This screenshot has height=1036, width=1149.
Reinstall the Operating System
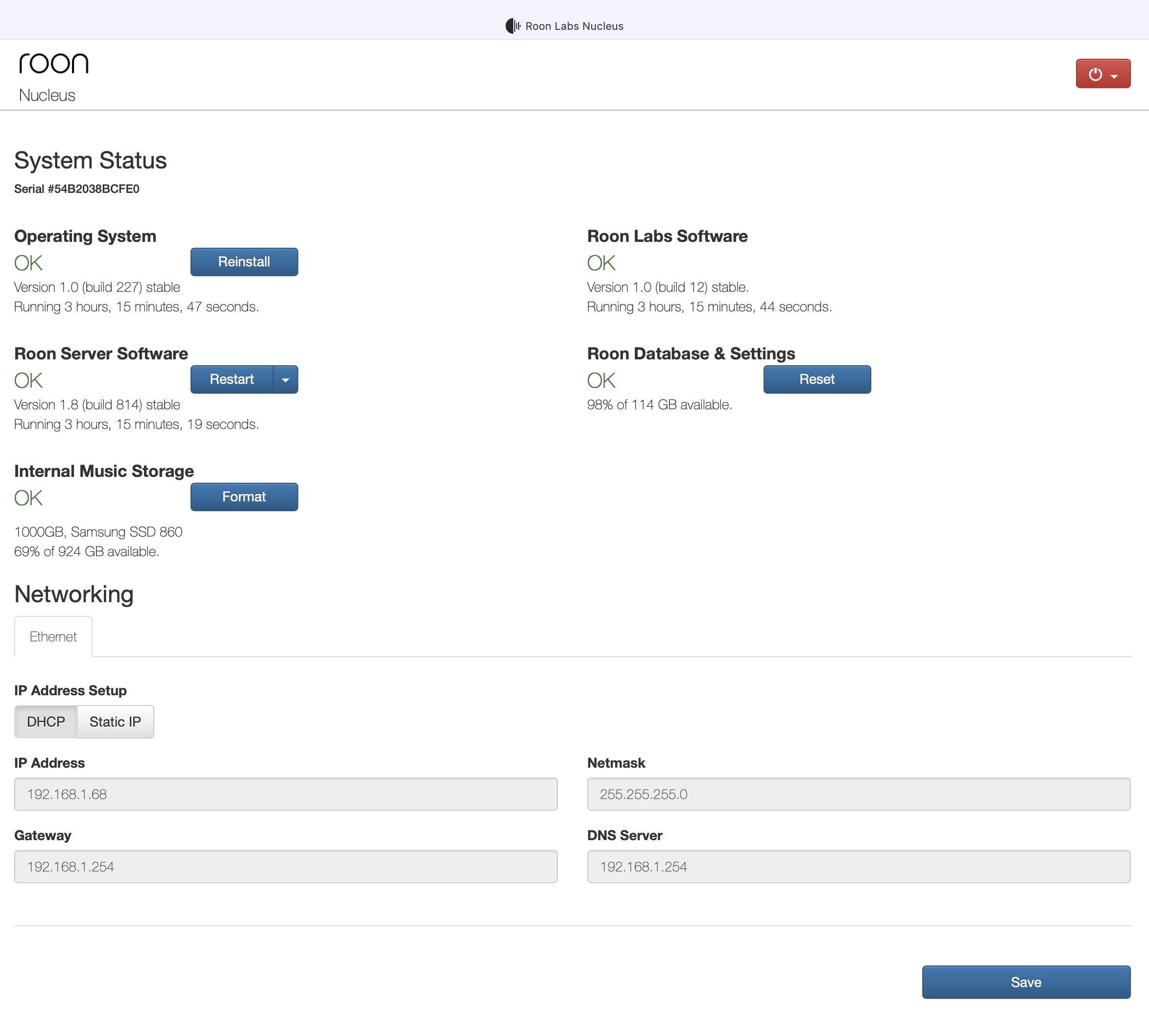click(244, 262)
